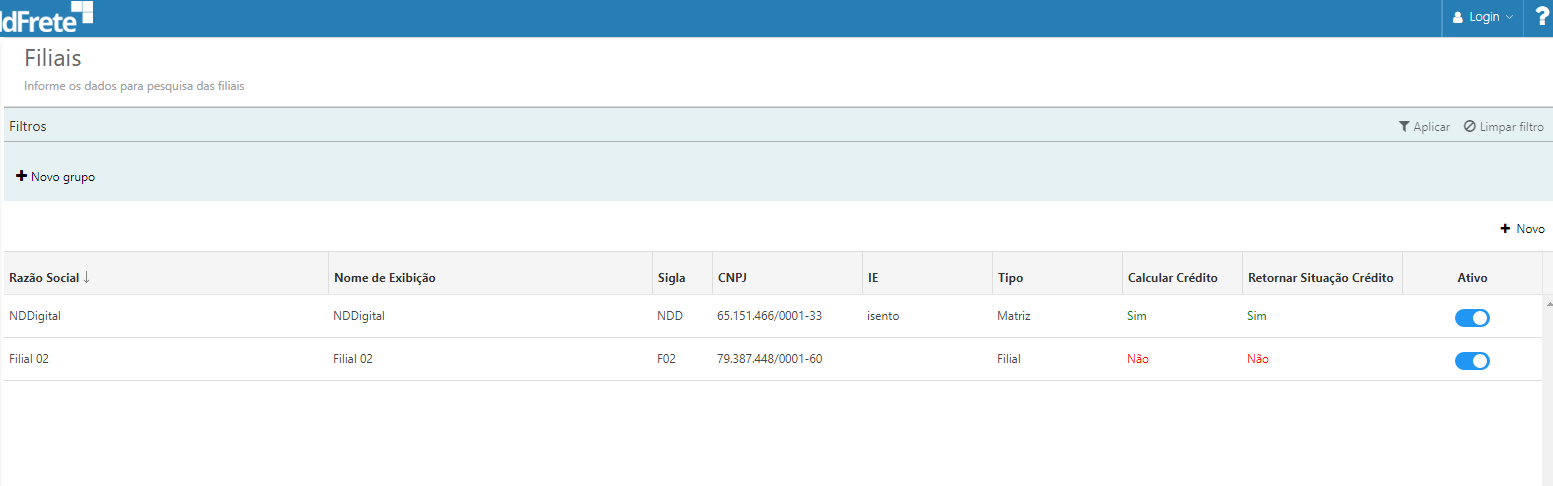1553x486 pixels.
Task: Click the Sigla column header
Action: [x=671, y=278]
